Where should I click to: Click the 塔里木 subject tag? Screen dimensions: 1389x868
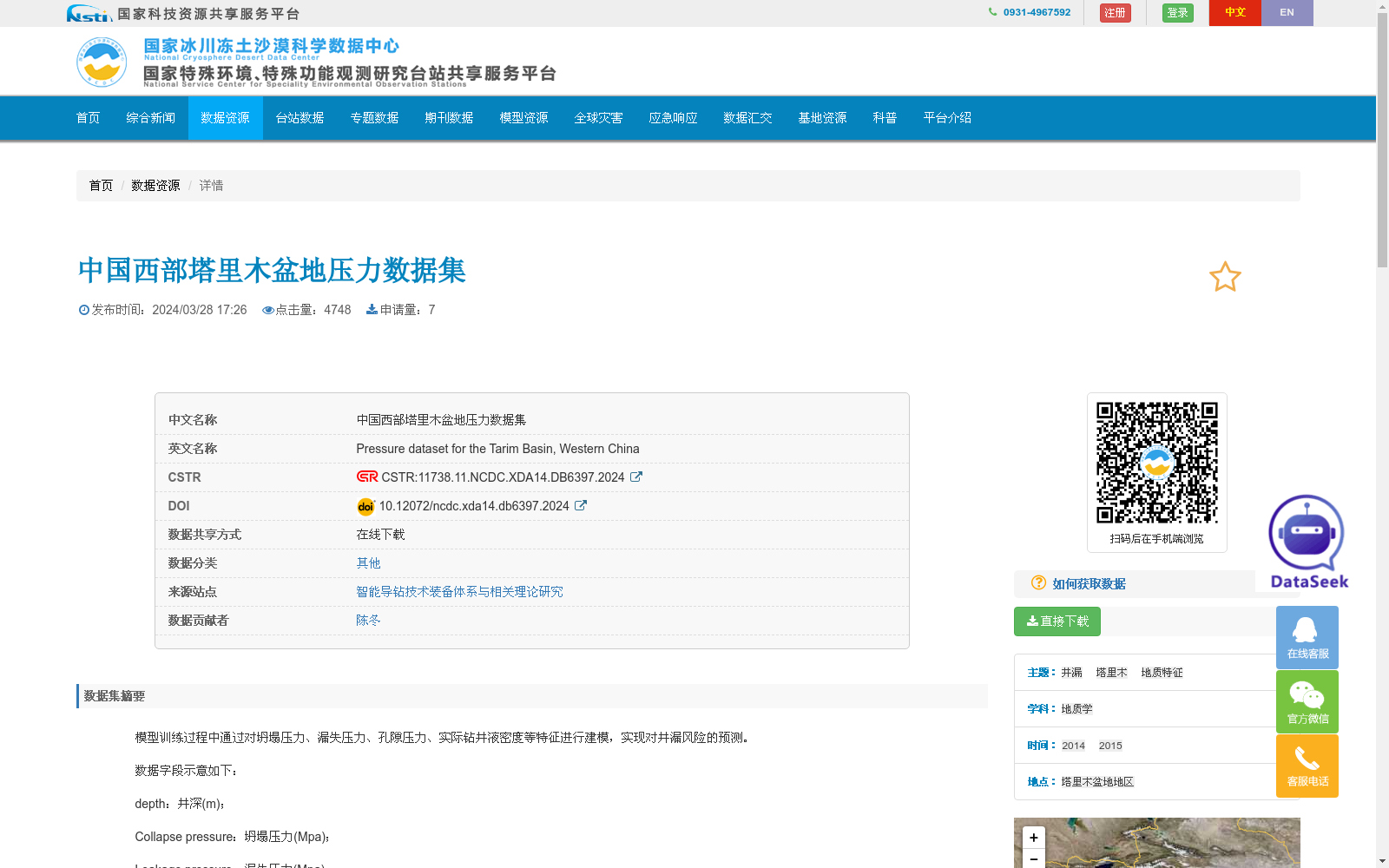[x=1111, y=673]
